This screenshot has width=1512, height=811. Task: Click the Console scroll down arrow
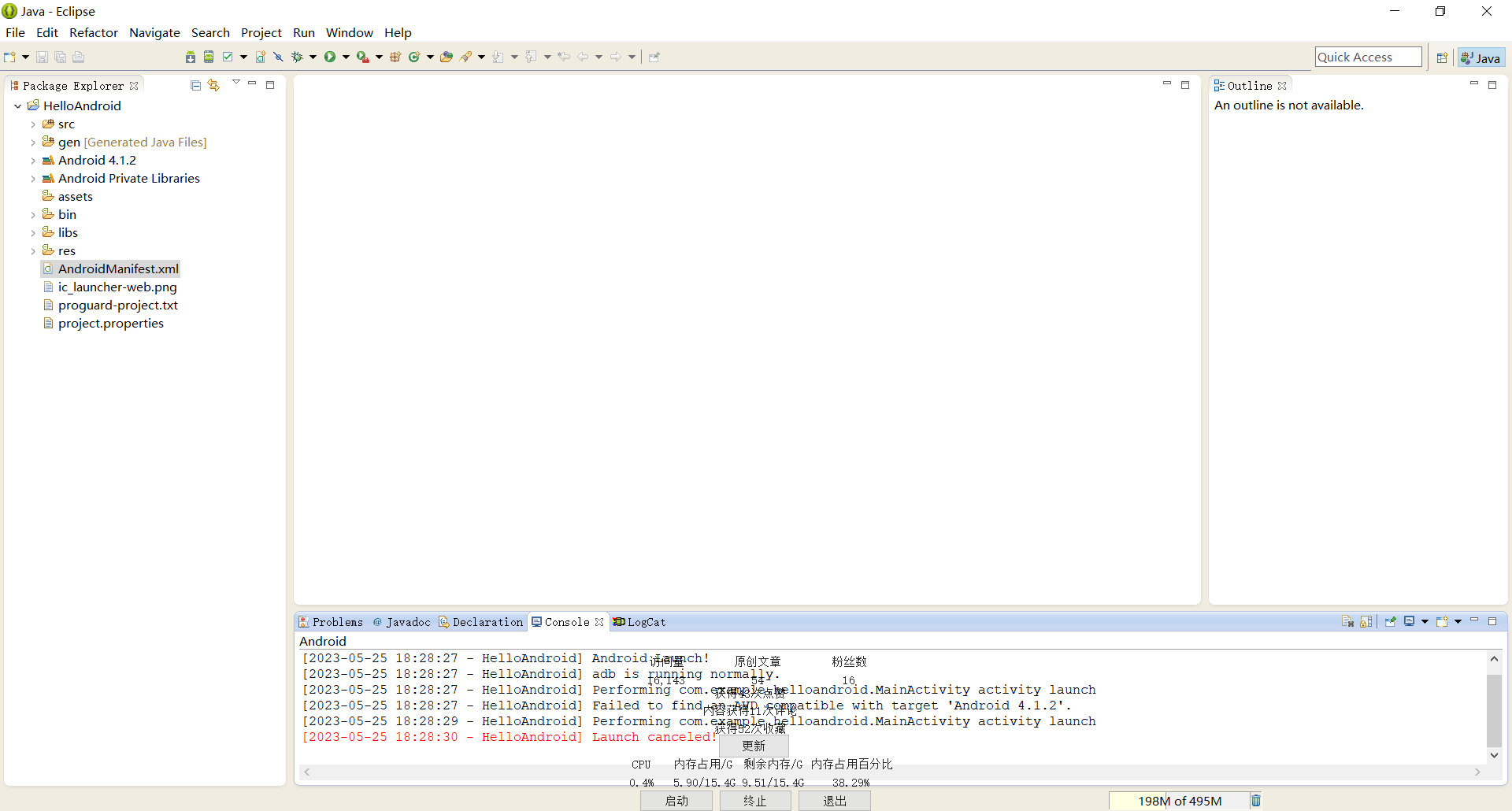click(x=1494, y=755)
